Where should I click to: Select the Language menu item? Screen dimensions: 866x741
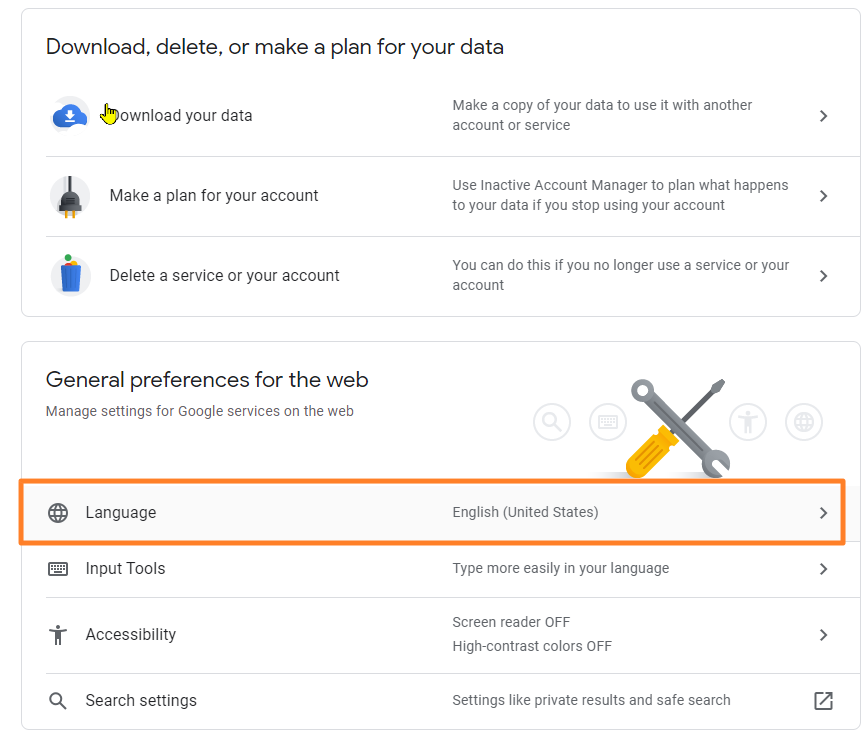click(x=121, y=512)
